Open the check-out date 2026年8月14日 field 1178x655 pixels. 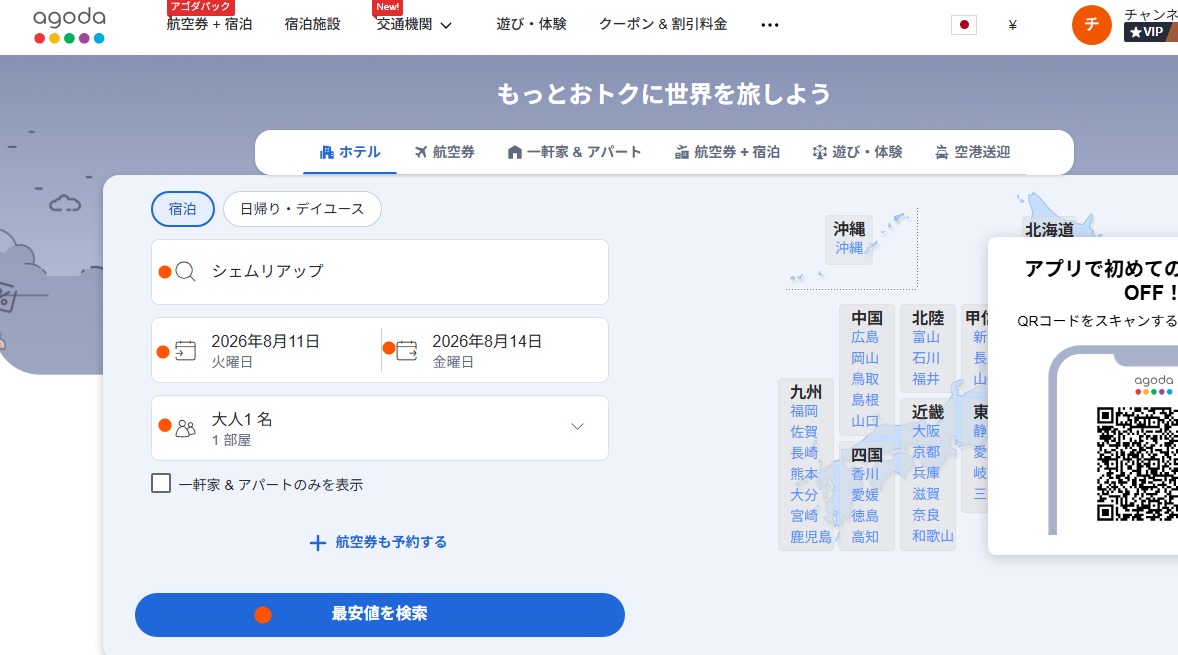tap(494, 350)
